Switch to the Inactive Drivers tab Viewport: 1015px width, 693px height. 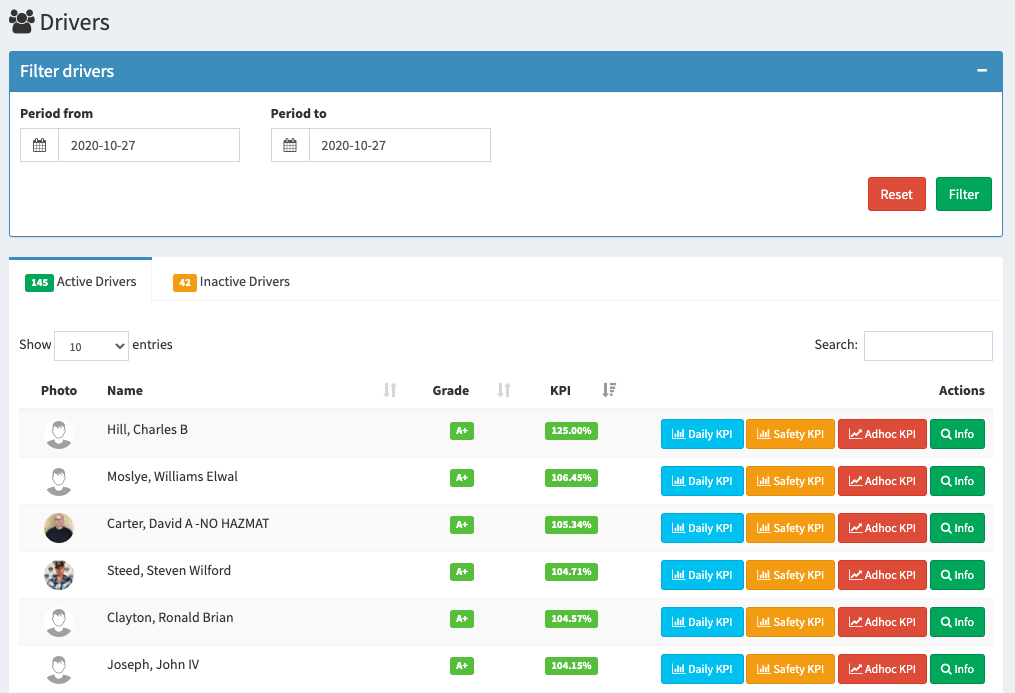click(231, 281)
